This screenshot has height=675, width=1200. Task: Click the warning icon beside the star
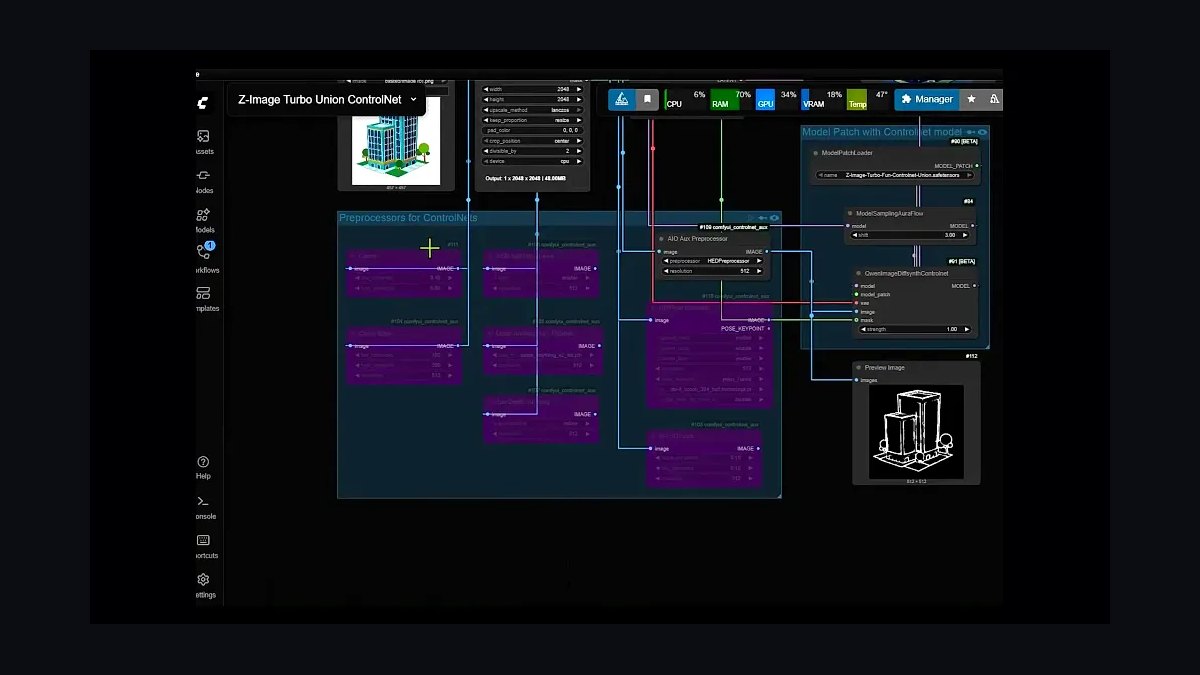click(993, 99)
